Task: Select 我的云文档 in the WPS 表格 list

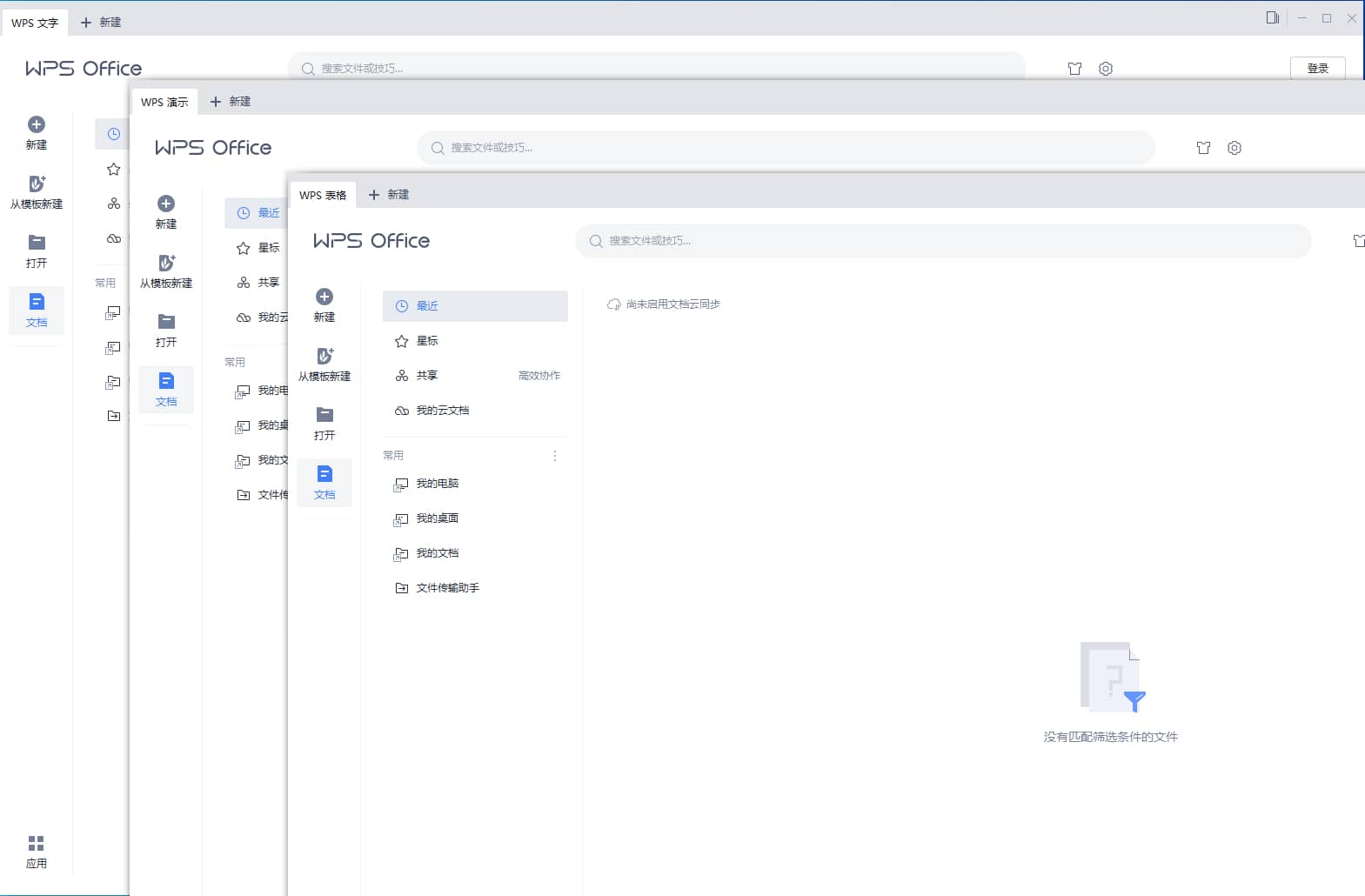Action: pos(442,411)
